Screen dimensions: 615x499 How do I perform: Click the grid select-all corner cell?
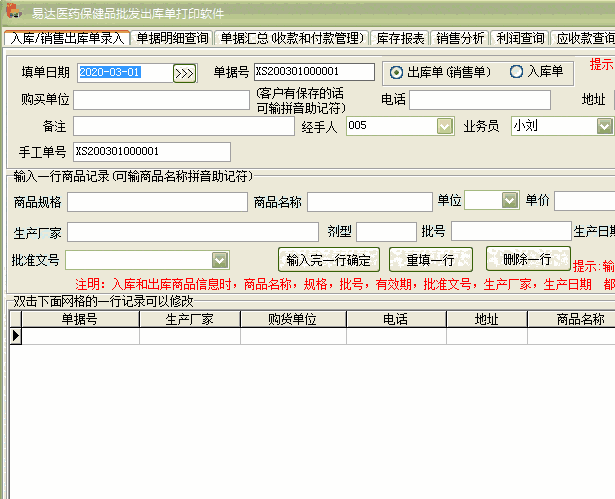click(x=16, y=319)
